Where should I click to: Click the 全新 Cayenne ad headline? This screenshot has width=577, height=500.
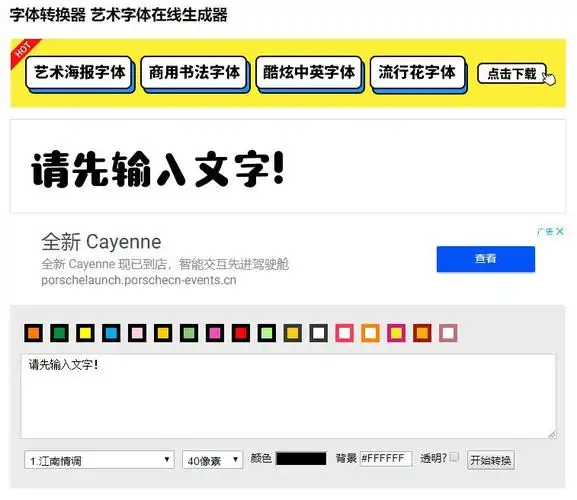pos(101,242)
